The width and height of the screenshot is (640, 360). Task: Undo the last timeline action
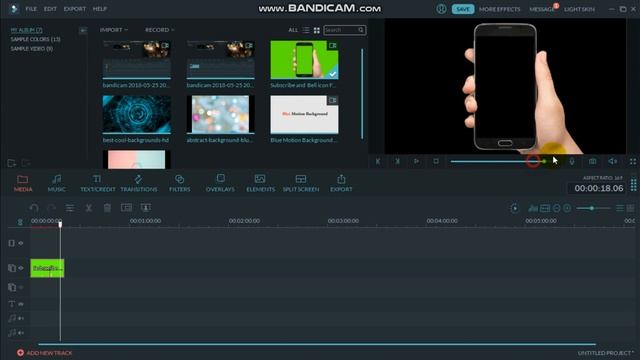(x=34, y=208)
